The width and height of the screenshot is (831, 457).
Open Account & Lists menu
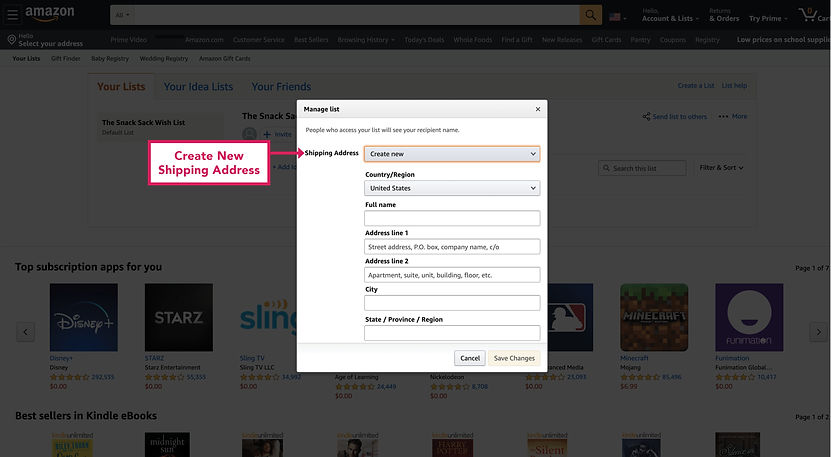click(670, 15)
